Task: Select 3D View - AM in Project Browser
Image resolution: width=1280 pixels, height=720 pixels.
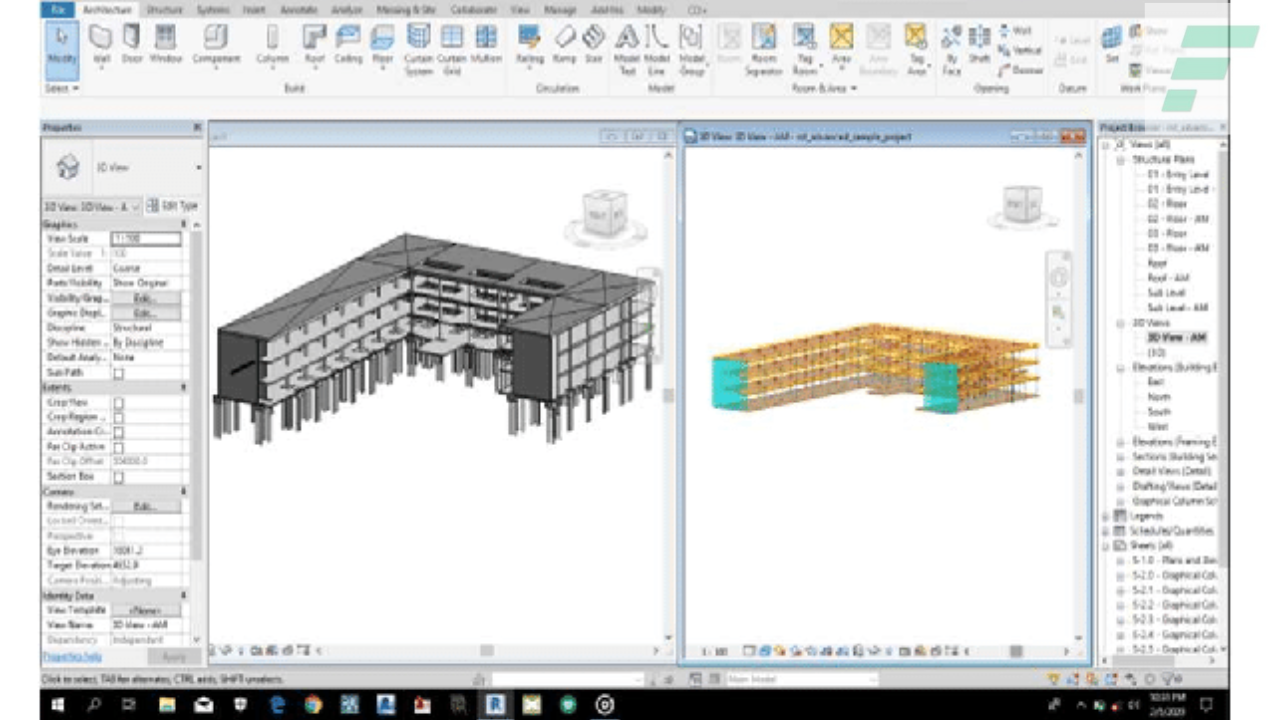Action: point(1177,338)
